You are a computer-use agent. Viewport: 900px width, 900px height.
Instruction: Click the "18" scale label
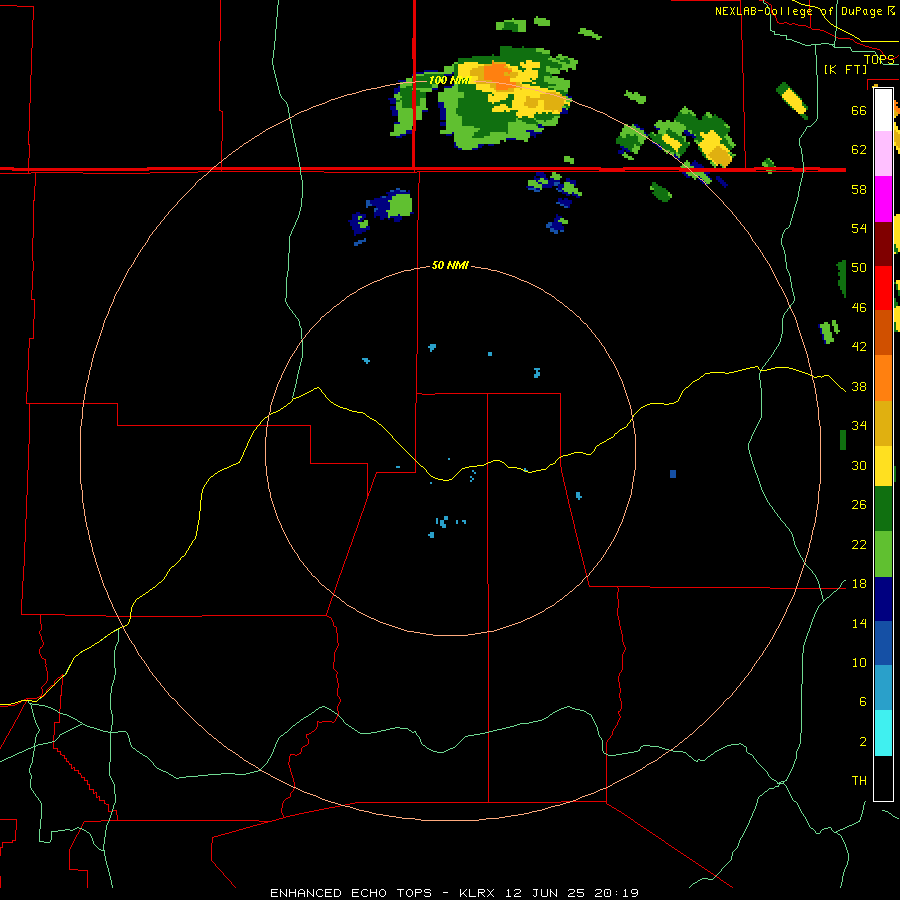tap(859, 584)
